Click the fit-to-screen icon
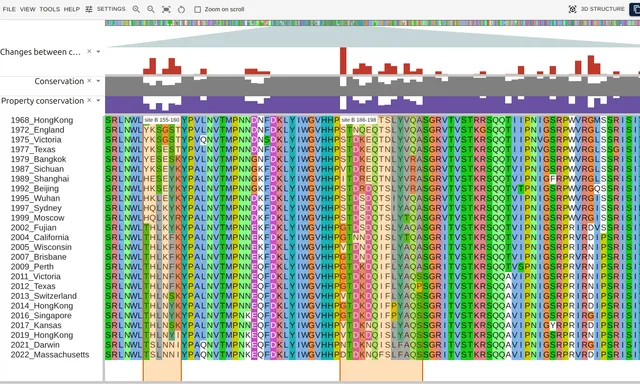Screen dimensions: 640x384 [166, 9]
